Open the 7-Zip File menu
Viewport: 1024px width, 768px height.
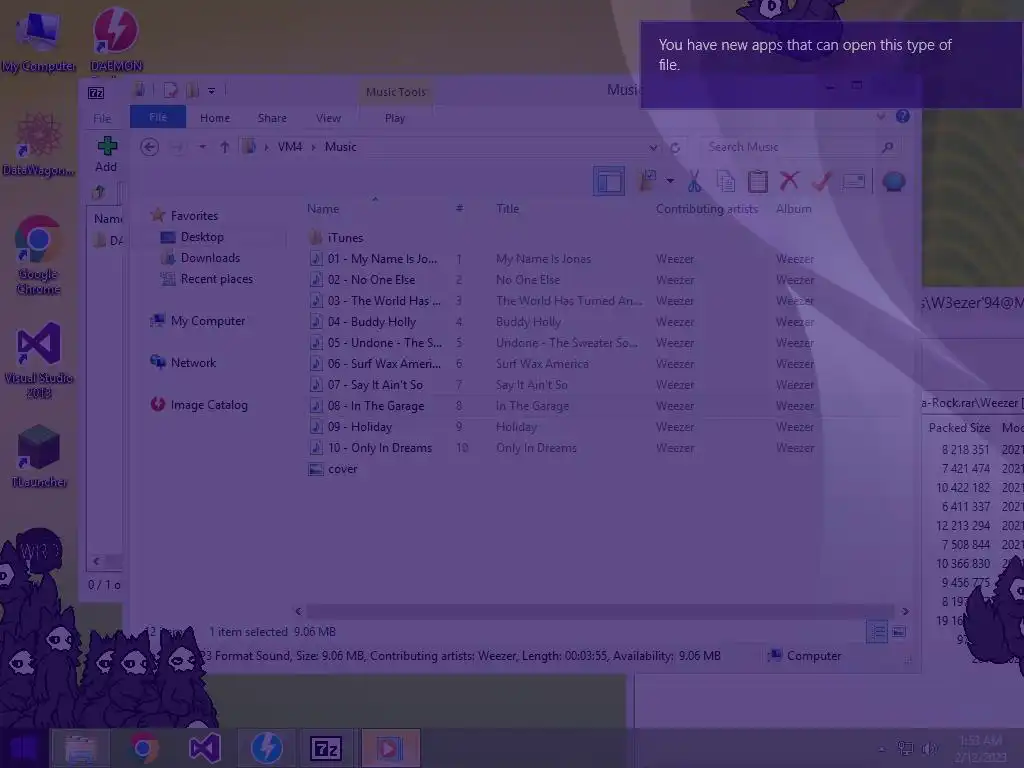click(103, 118)
